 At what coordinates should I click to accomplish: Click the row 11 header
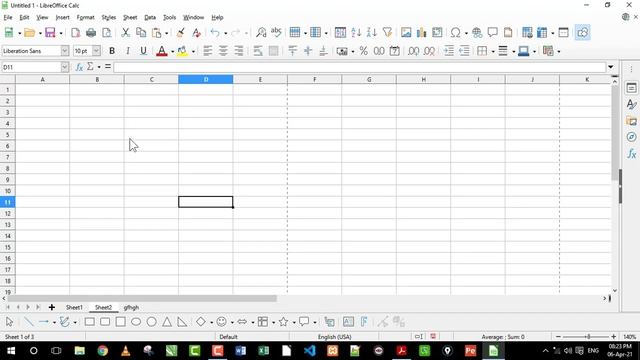pyautogui.click(x=7, y=202)
